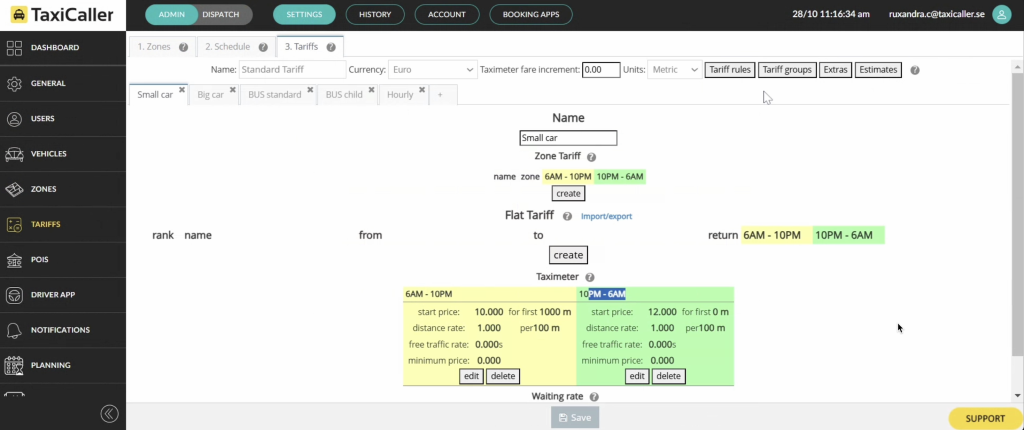Open the Currency dropdown
This screenshot has height=430, width=1024.
coord(433,70)
